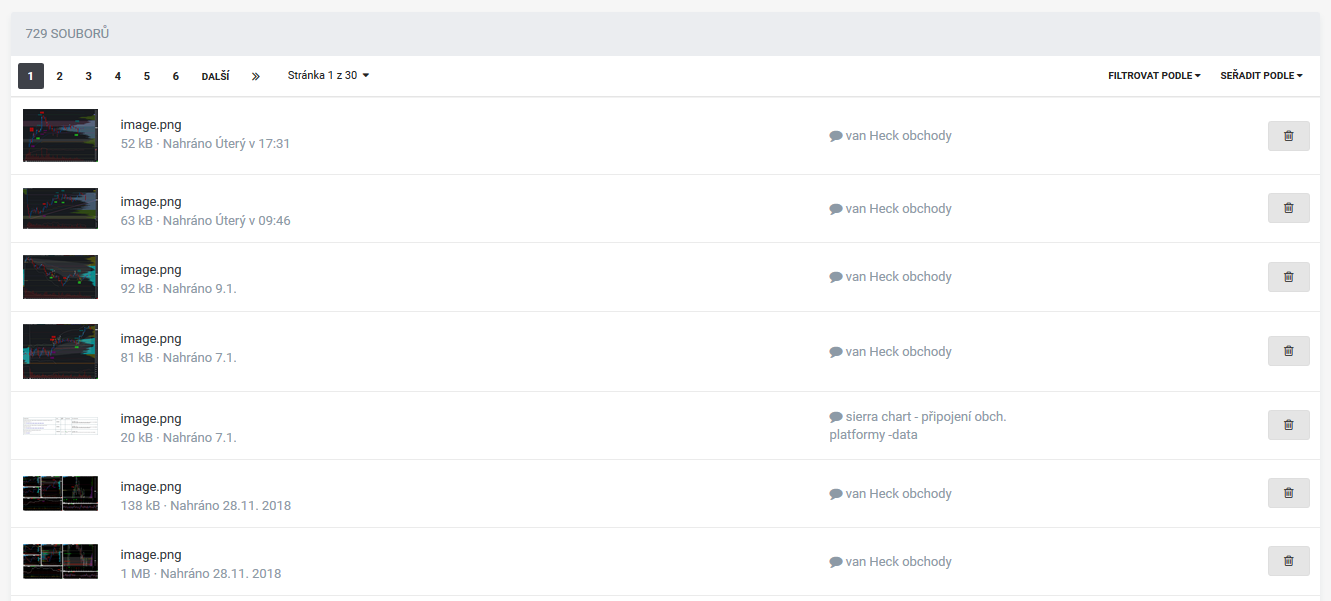Open image.png uploaded Úterý v 09:46
This screenshot has width=1331, height=601.
coord(151,202)
